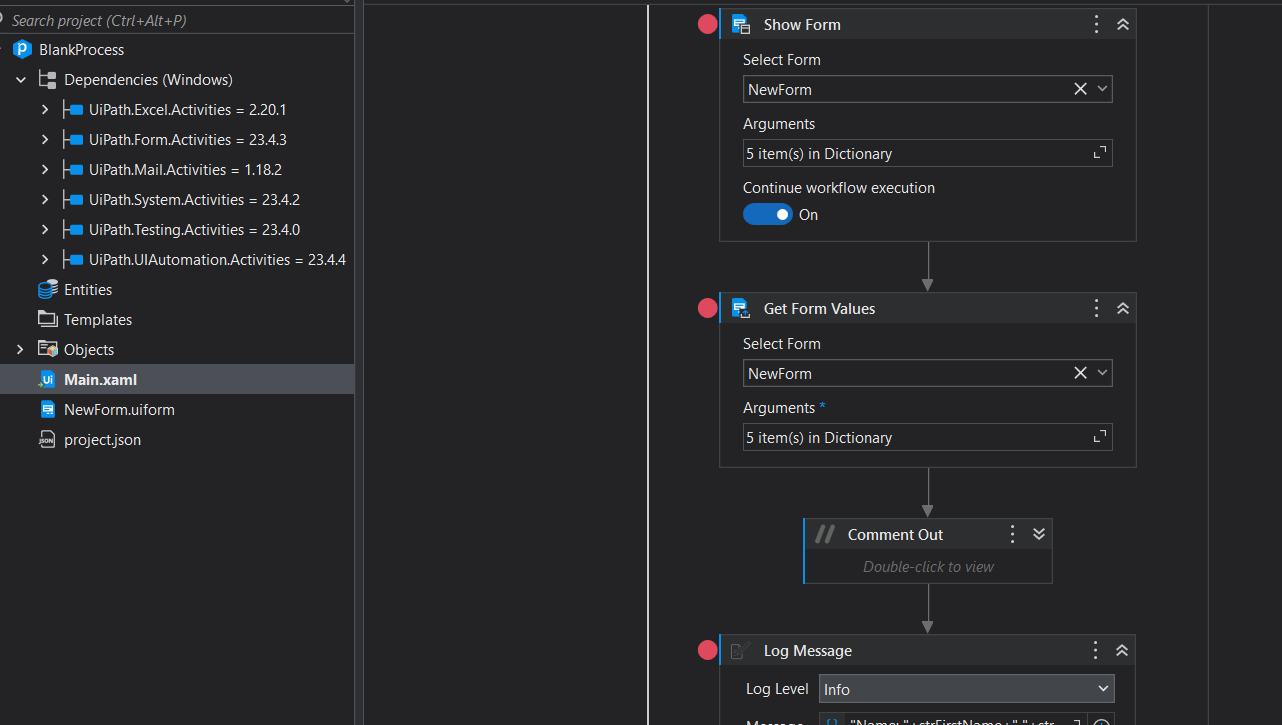
Task: Open the Select Form dropdown arrow in Show Form
Action: click(x=1102, y=89)
